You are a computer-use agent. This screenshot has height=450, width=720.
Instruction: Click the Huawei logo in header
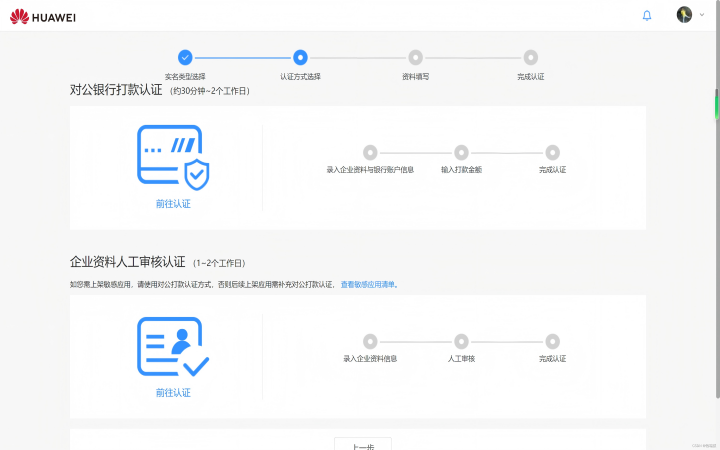point(43,17)
